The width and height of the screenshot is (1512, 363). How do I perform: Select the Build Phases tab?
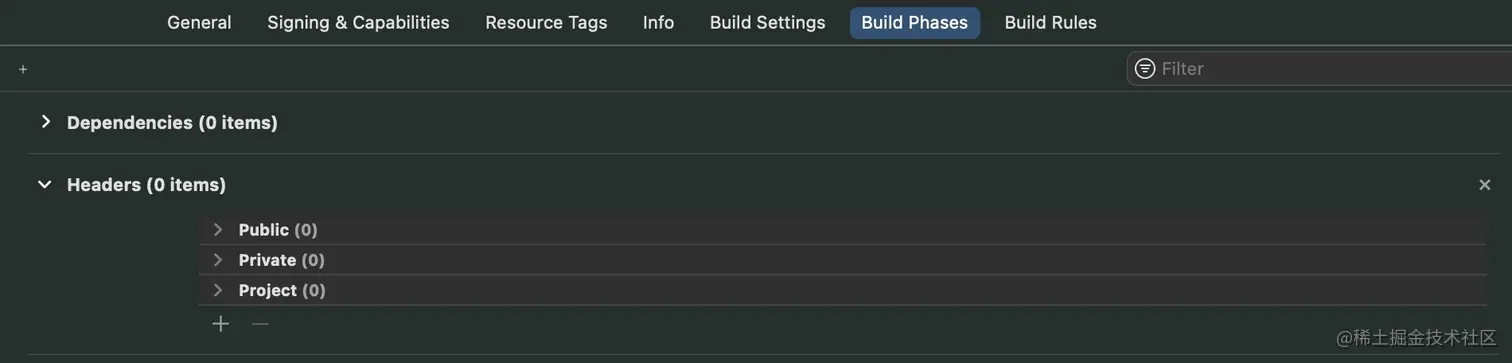point(915,23)
